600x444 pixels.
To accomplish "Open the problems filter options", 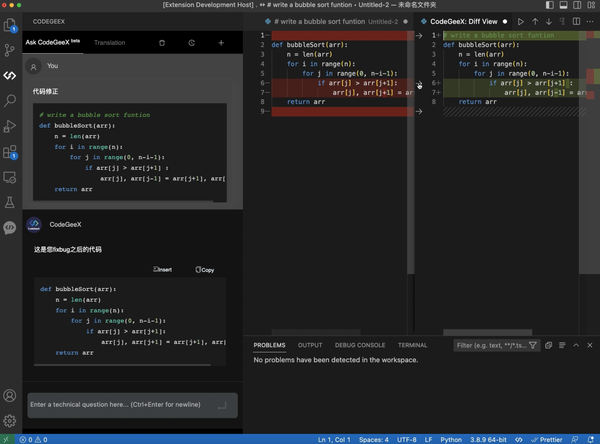I will 533,345.
